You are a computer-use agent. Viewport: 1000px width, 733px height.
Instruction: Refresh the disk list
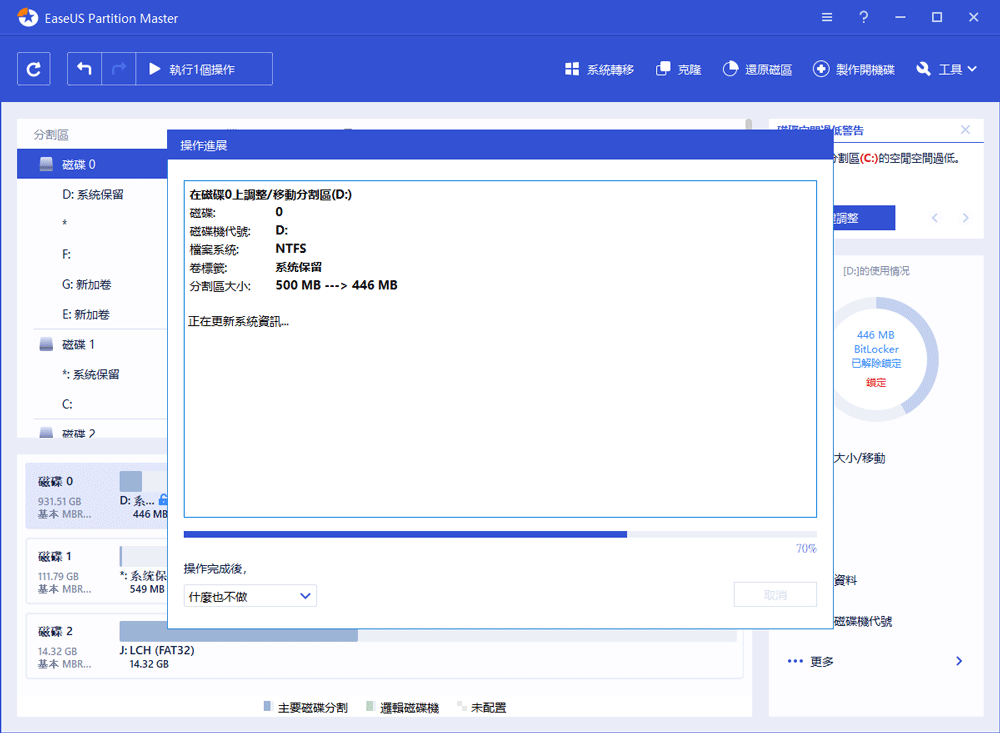pyautogui.click(x=33, y=68)
